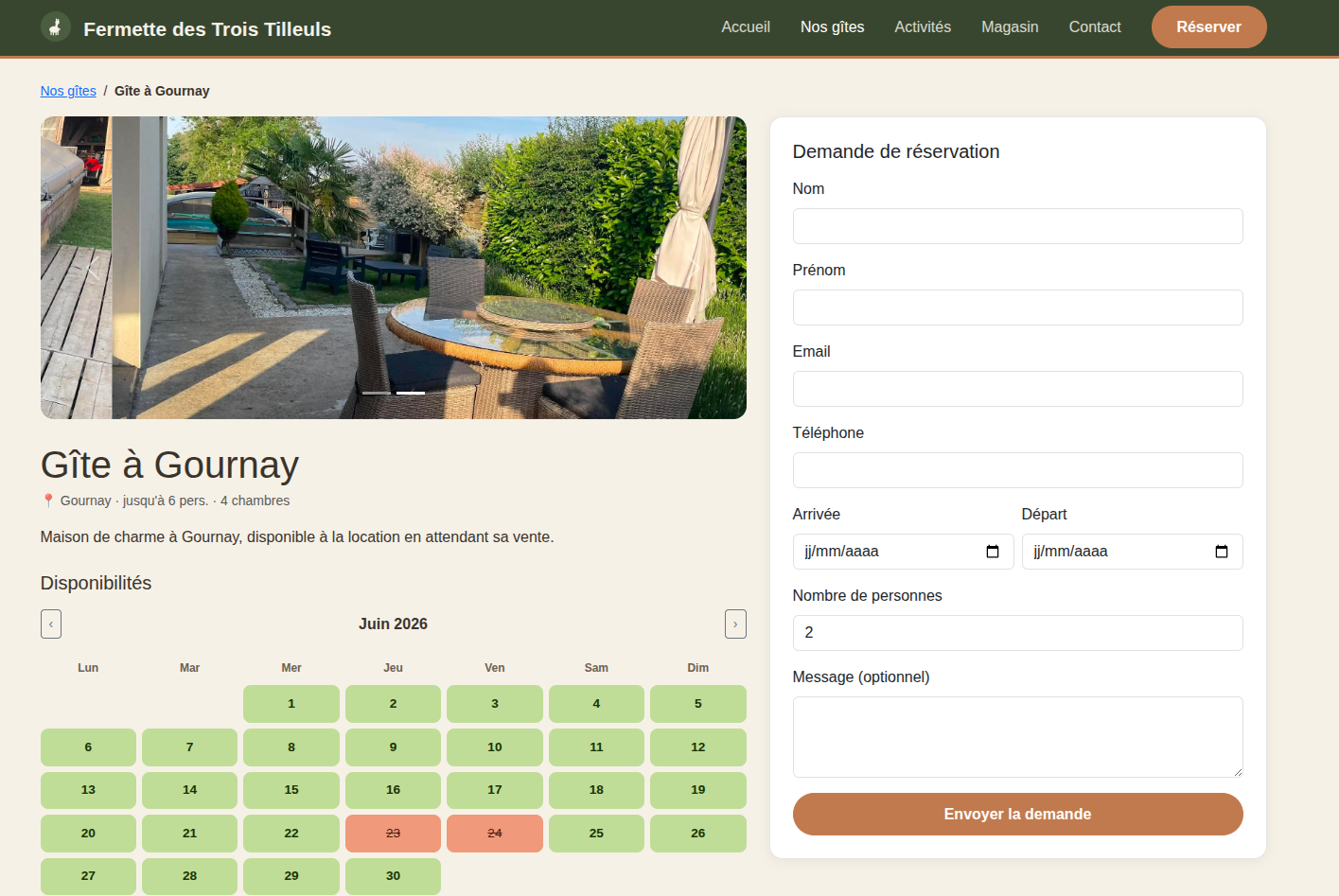Image resolution: width=1339 pixels, height=896 pixels.
Task: Open the Activités menu item
Action: (923, 27)
